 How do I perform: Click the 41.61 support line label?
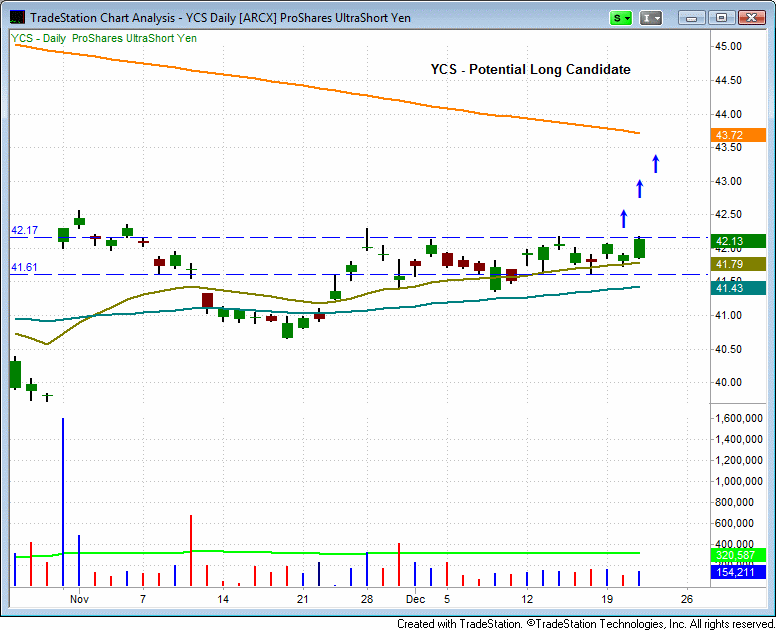(x=24, y=267)
